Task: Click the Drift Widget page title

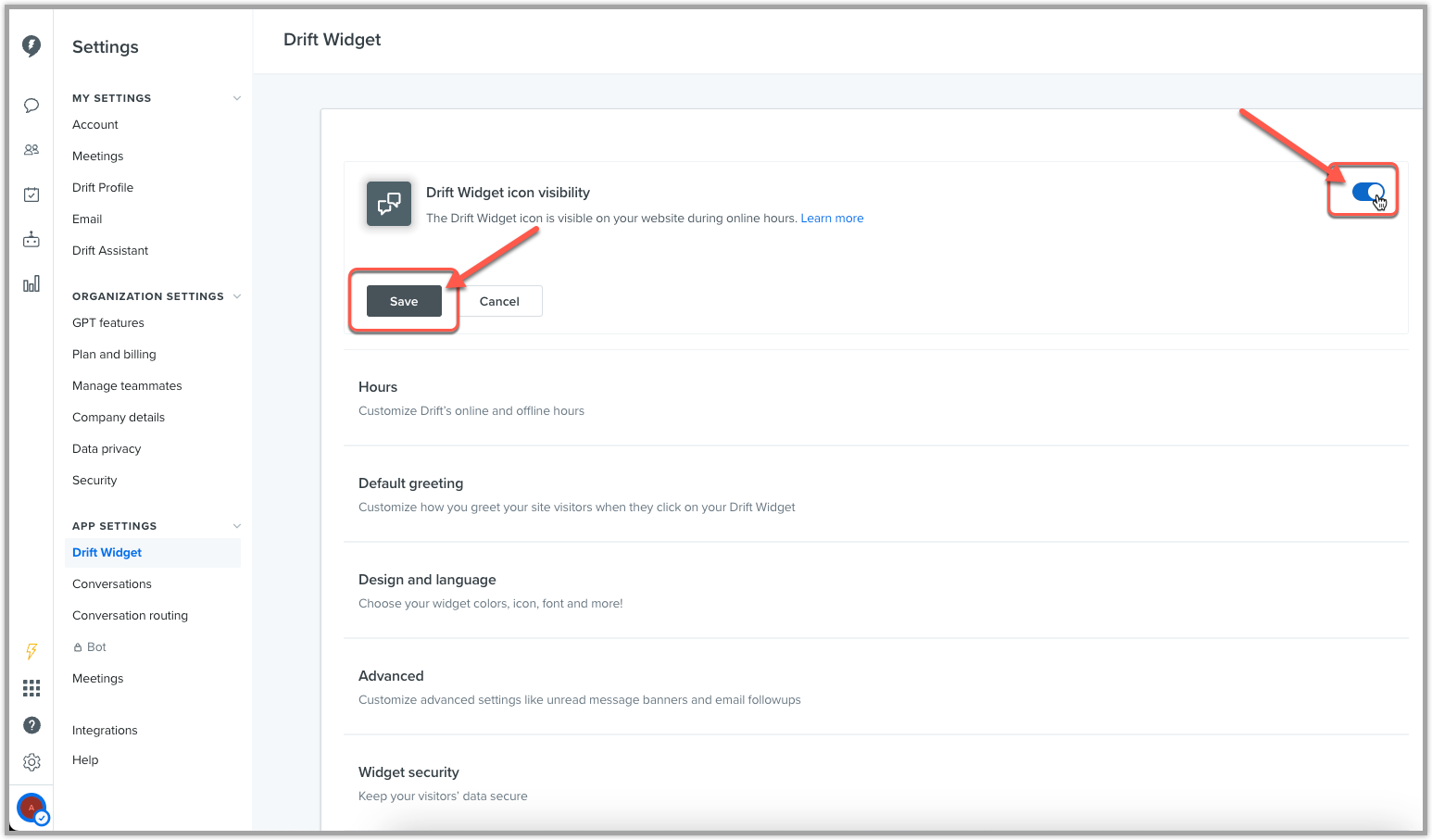Action: (332, 40)
